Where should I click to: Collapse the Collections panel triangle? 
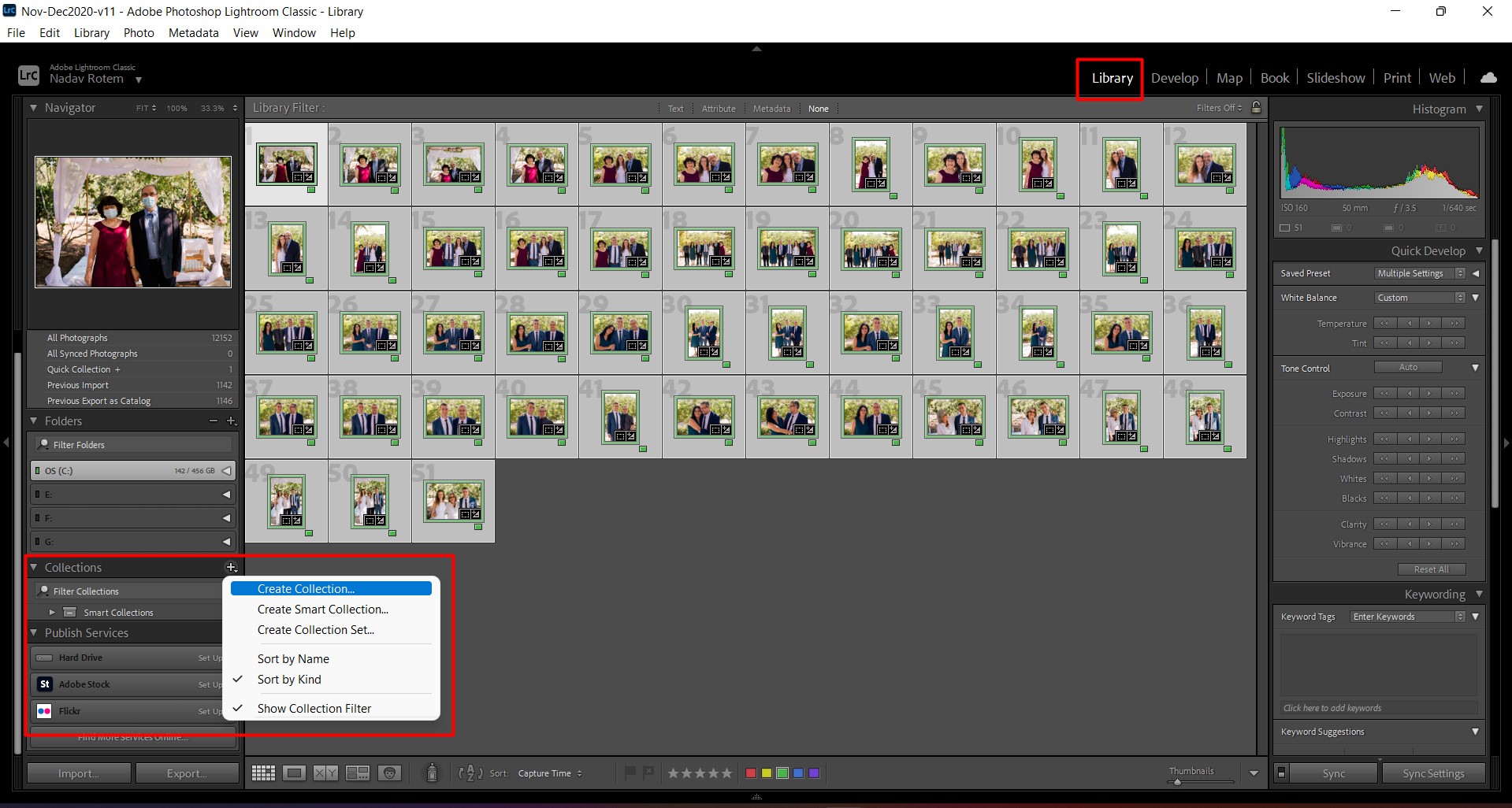point(34,567)
